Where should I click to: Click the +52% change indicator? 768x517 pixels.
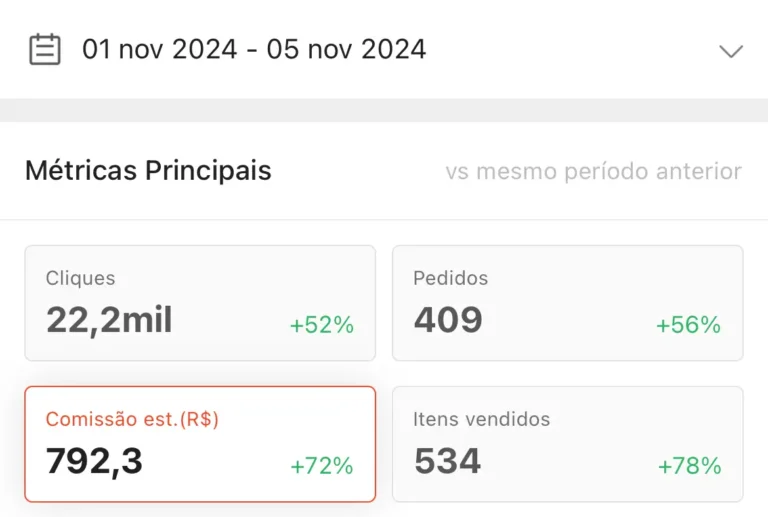pyautogui.click(x=321, y=325)
